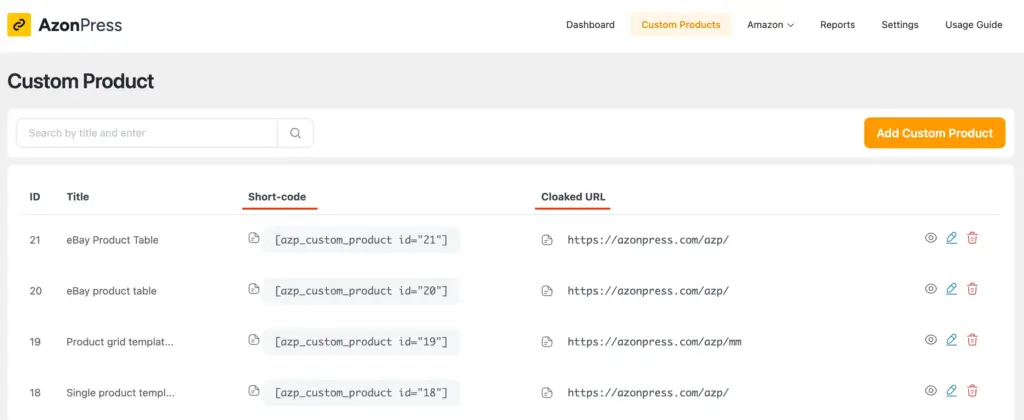Open the Usage Guide
1024x420 pixels.
pyautogui.click(x=974, y=25)
